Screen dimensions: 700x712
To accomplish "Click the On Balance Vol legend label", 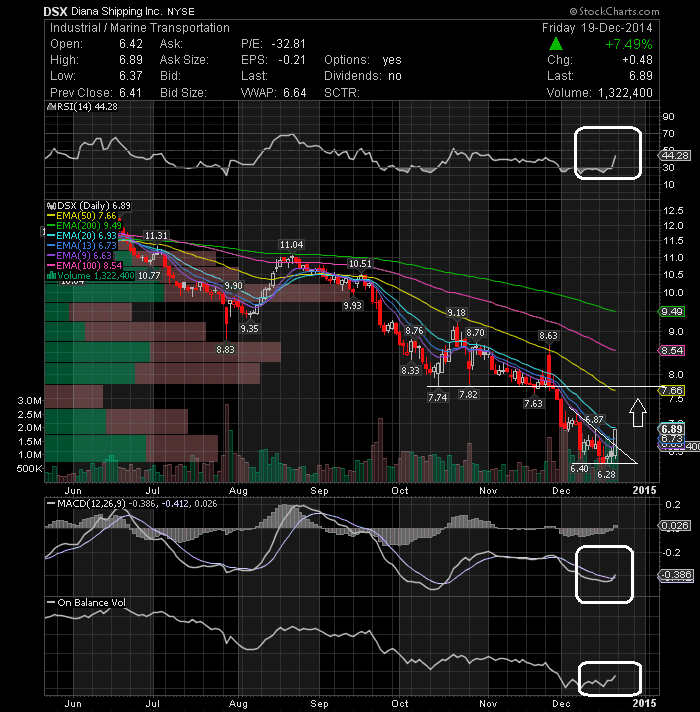I will (91, 603).
